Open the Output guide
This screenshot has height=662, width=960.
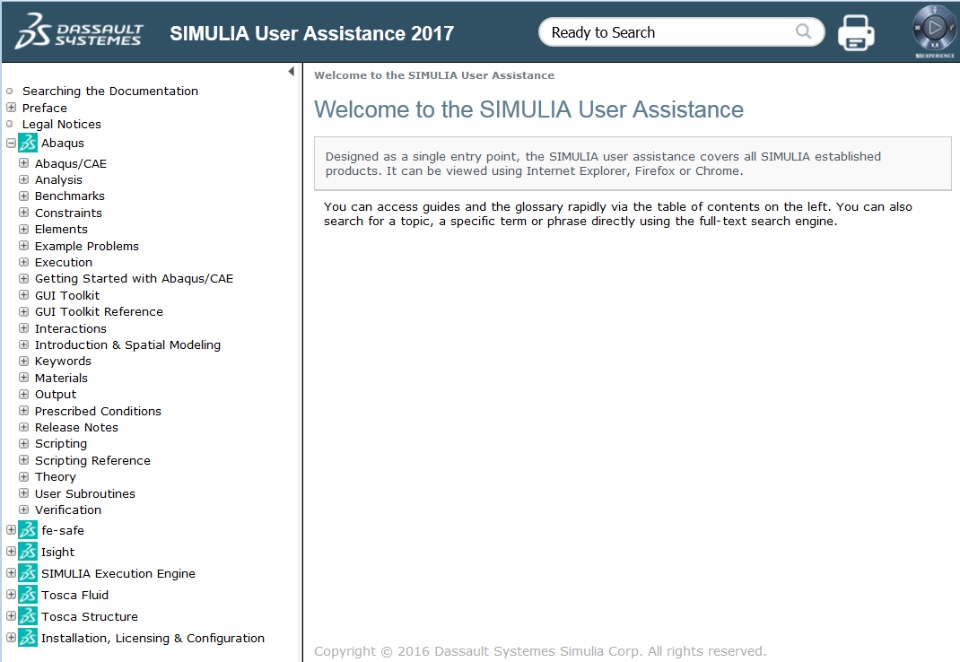tap(56, 394)
